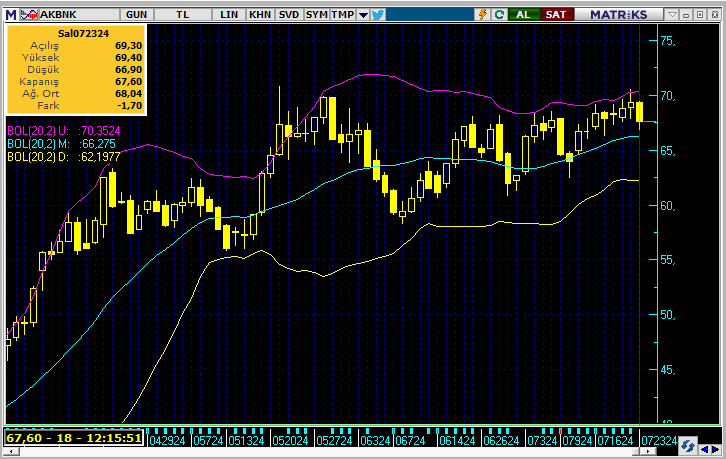Click the 061424 date label on time axis
Viewport: 726px width, 459px height.
457,440
